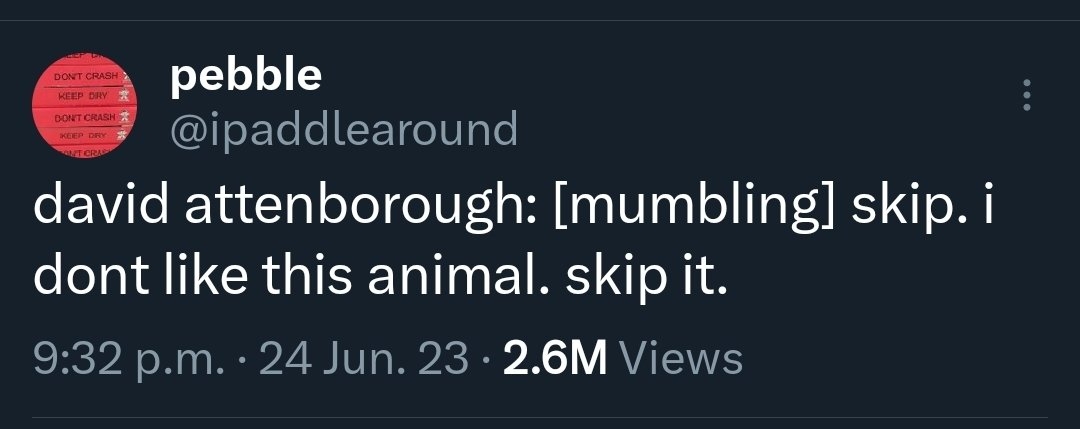Screen dimensions: 1080x429
Task: Visit the @ipaddlearound handle
Action: click(x=344, y=129)
